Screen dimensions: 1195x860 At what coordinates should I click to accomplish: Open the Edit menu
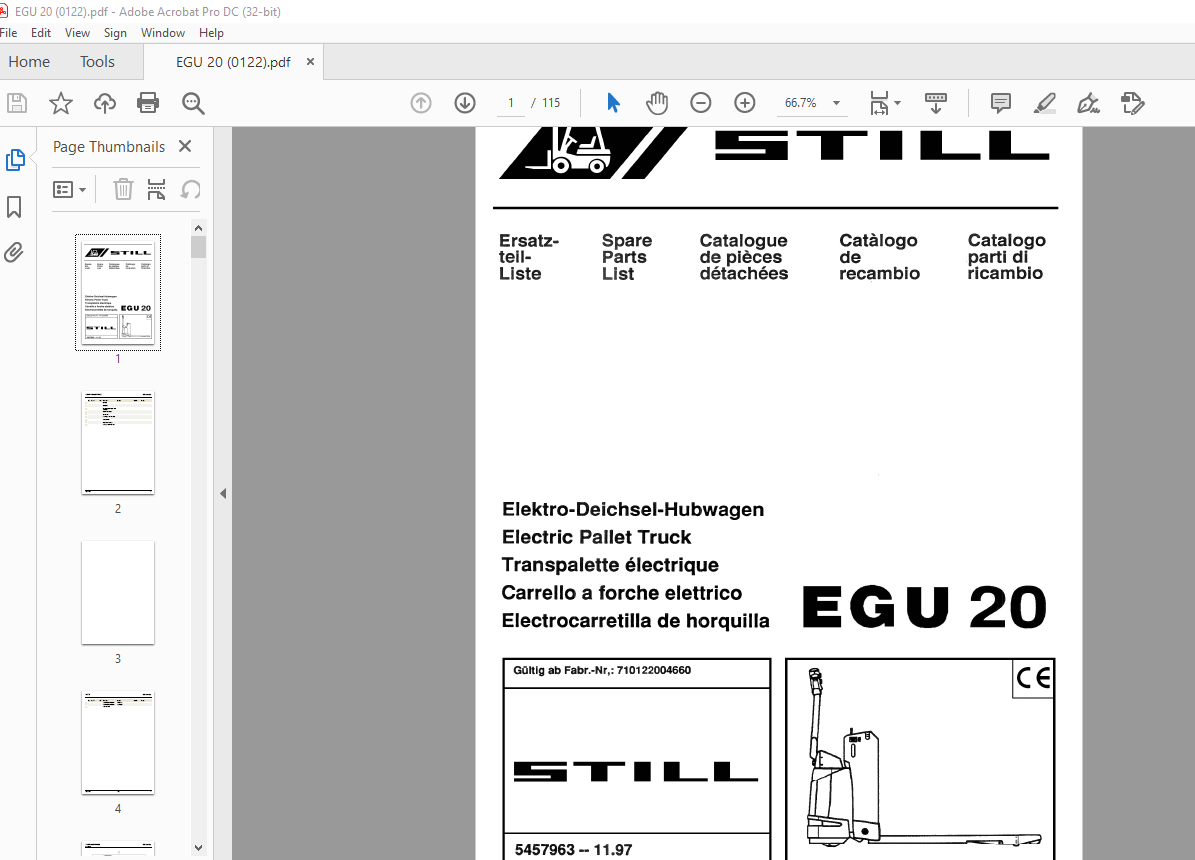(41, 33)
